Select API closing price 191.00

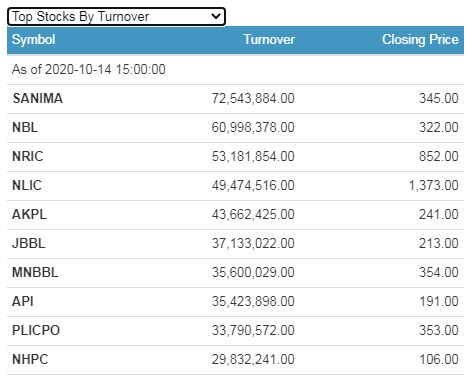tap(439, 301)
